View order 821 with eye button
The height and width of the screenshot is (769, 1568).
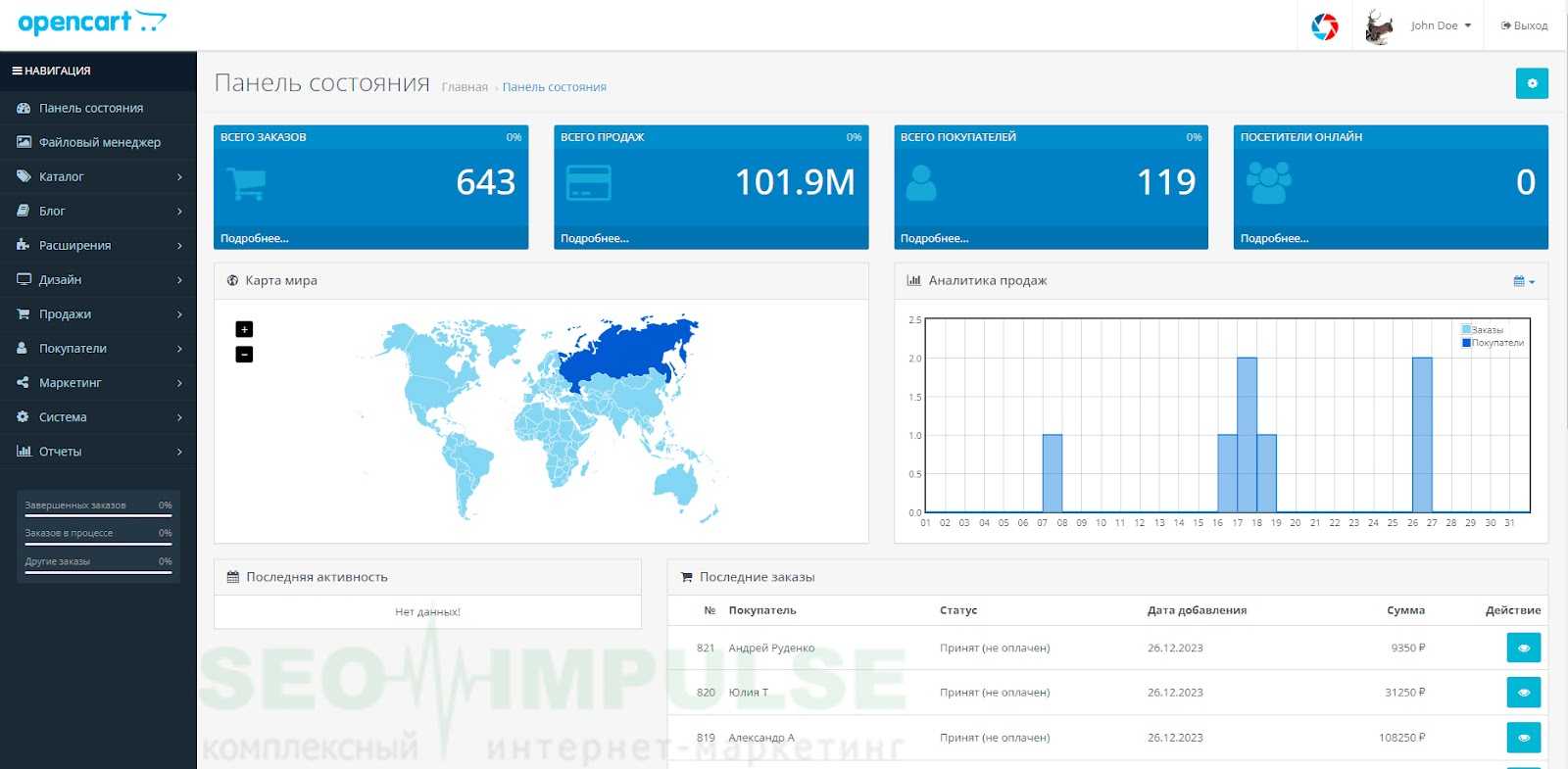pyautogui.click(x=1523, y=648)
